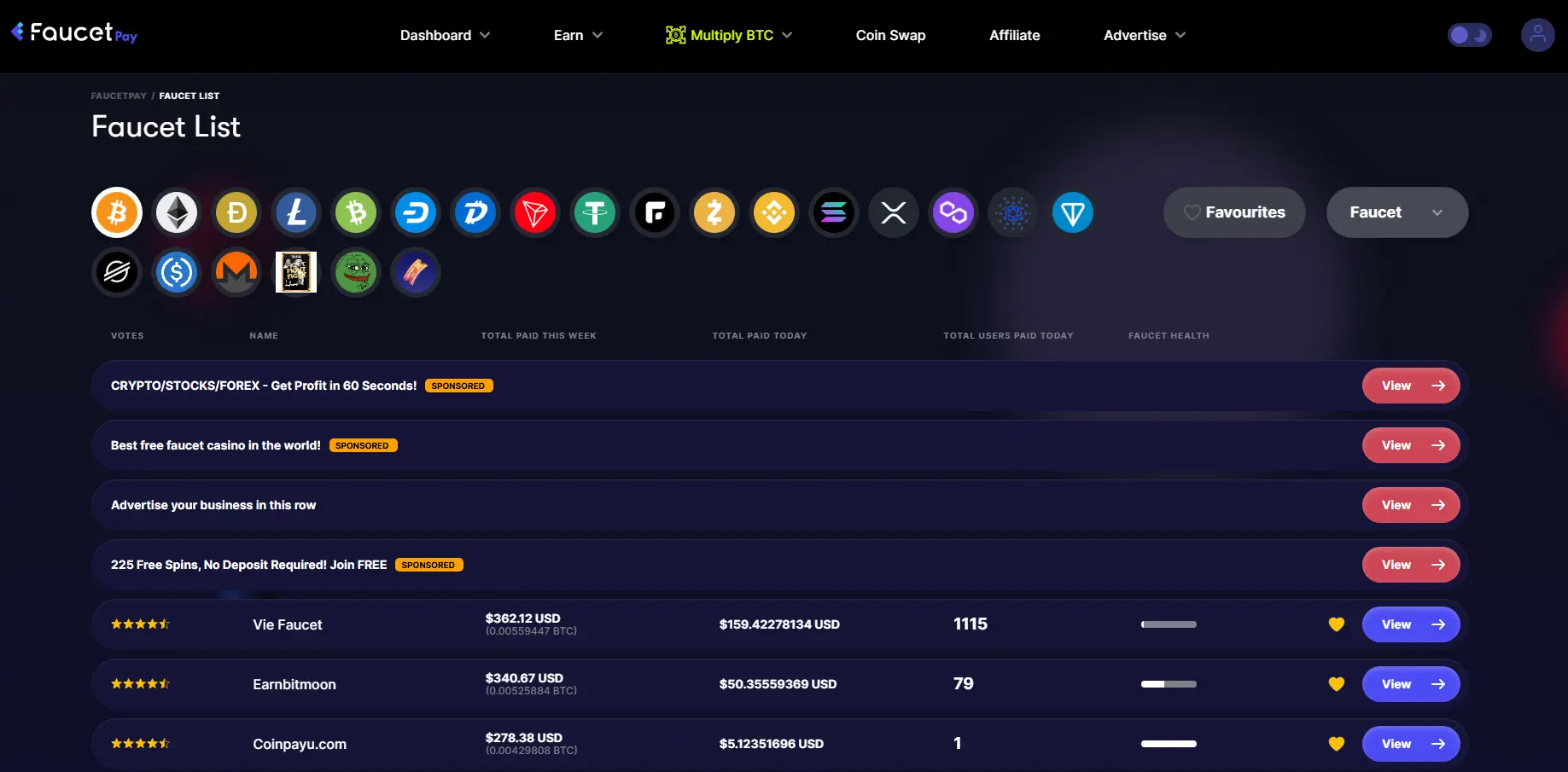Filter faucets by Monero coin icon
This screenshot has height=772, width=1568.
click(236, 272)
